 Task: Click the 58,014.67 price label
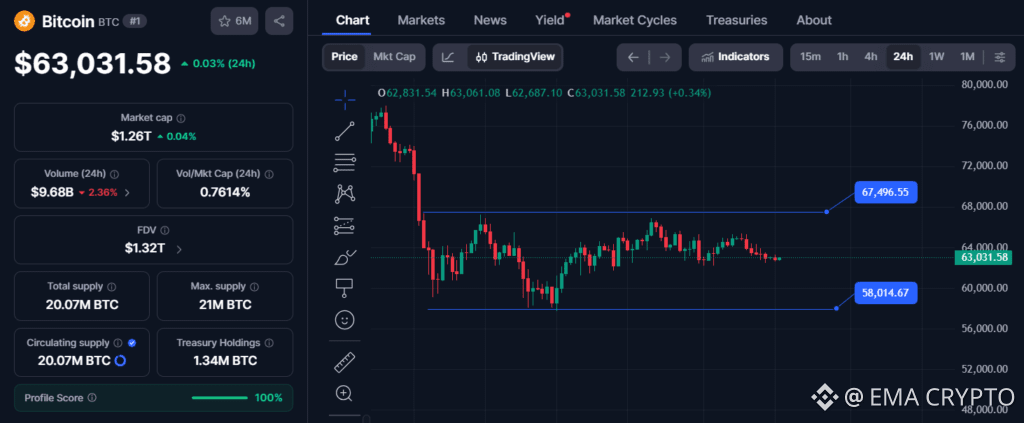(x=886, y=293)
